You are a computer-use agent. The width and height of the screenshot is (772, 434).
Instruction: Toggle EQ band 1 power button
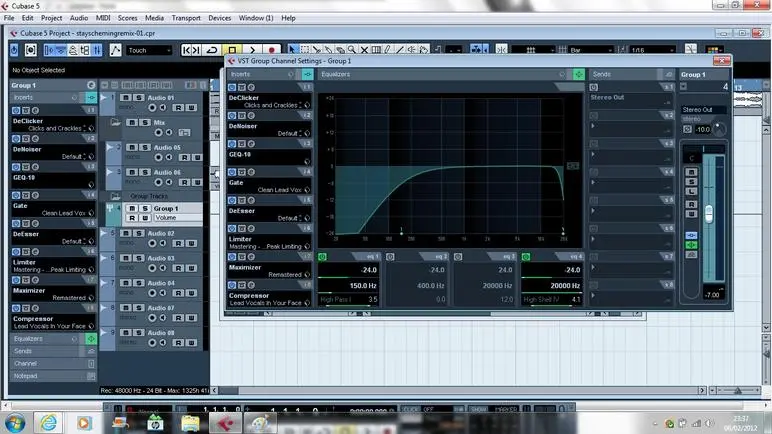(322, 257)
